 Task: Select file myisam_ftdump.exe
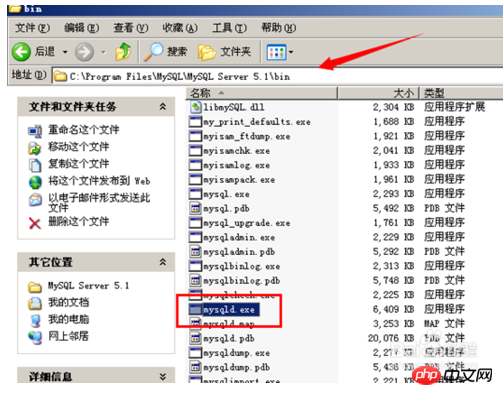click(247, 136)
